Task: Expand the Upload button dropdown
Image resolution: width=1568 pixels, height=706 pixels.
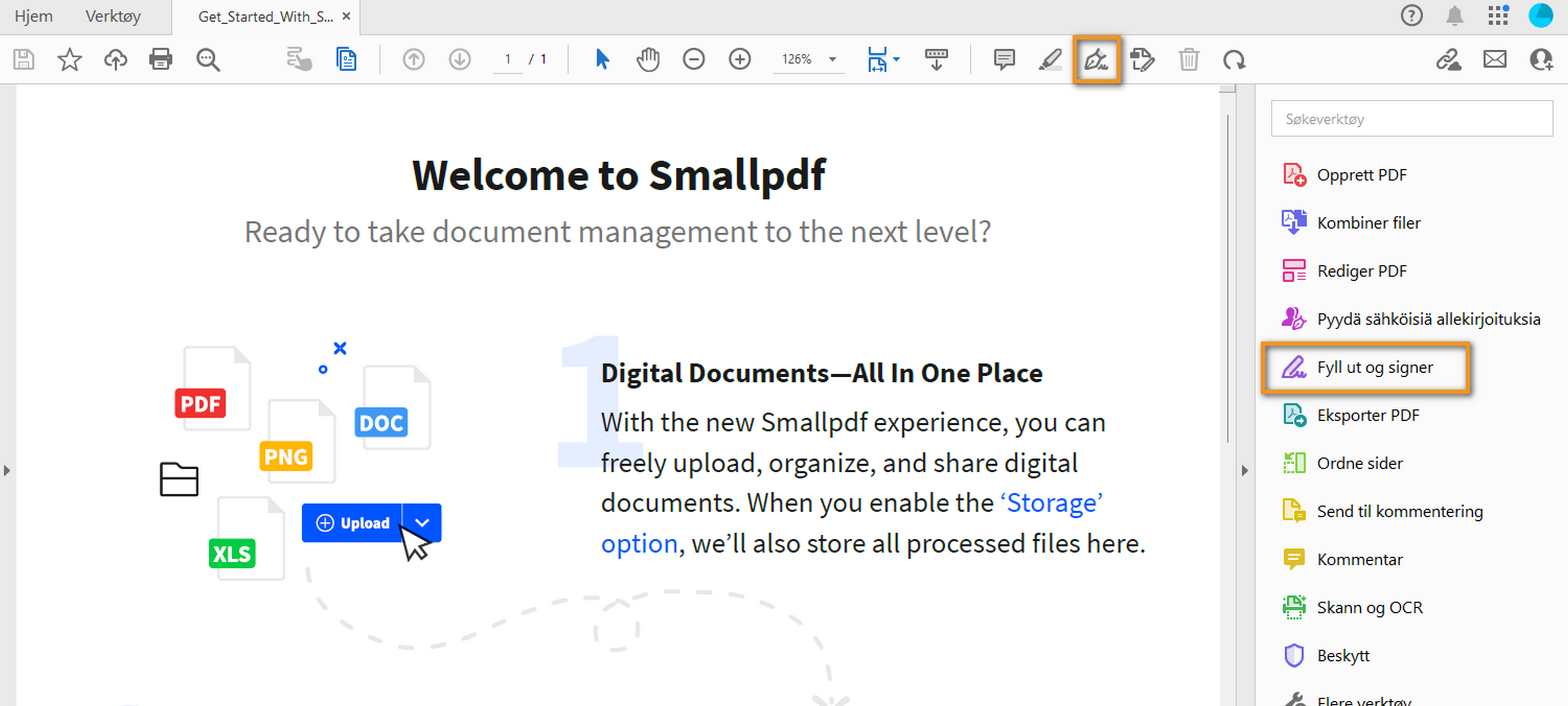Action: (x=421, y=522)
